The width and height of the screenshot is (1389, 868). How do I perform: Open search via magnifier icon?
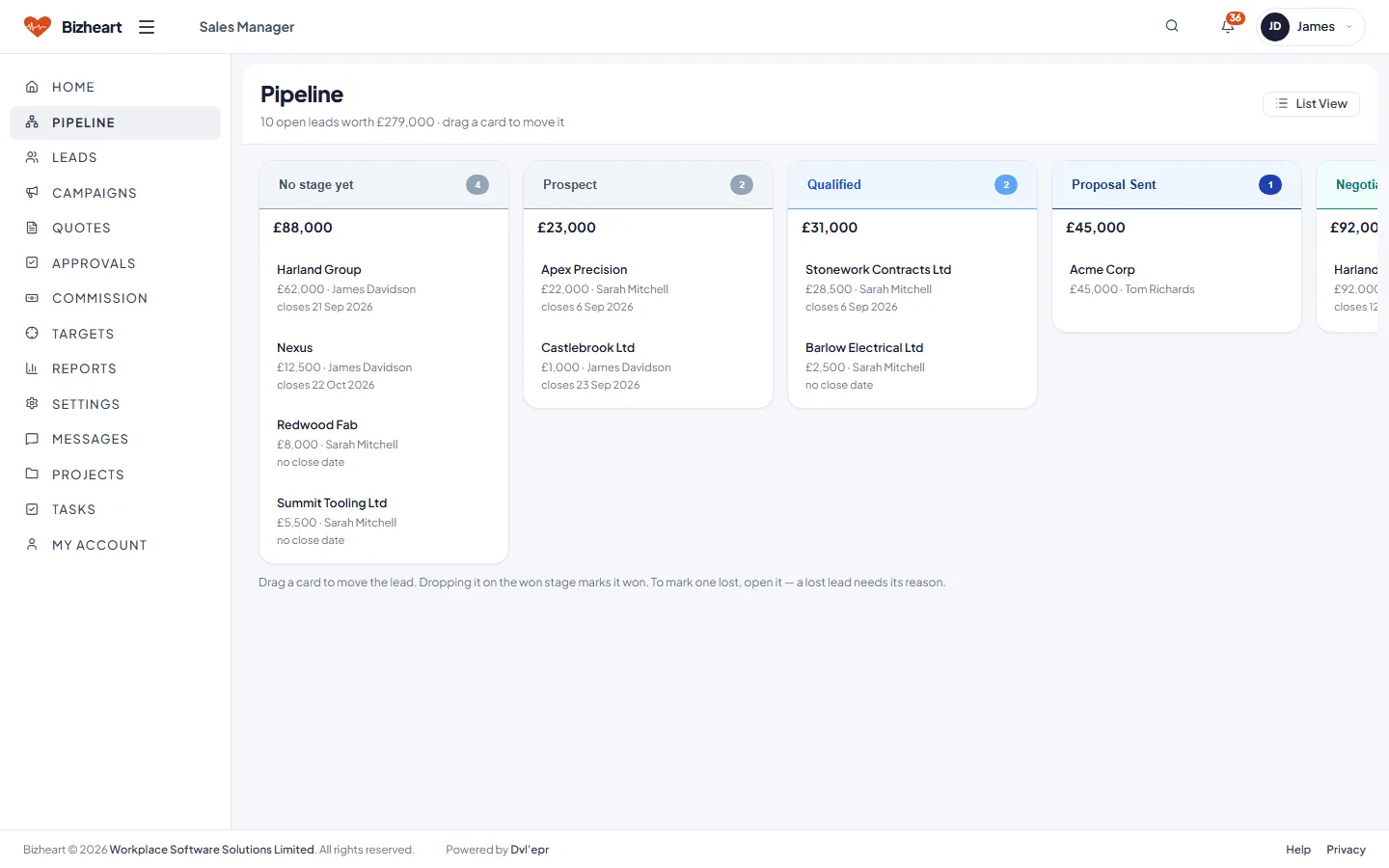[x=1172, y=26]
